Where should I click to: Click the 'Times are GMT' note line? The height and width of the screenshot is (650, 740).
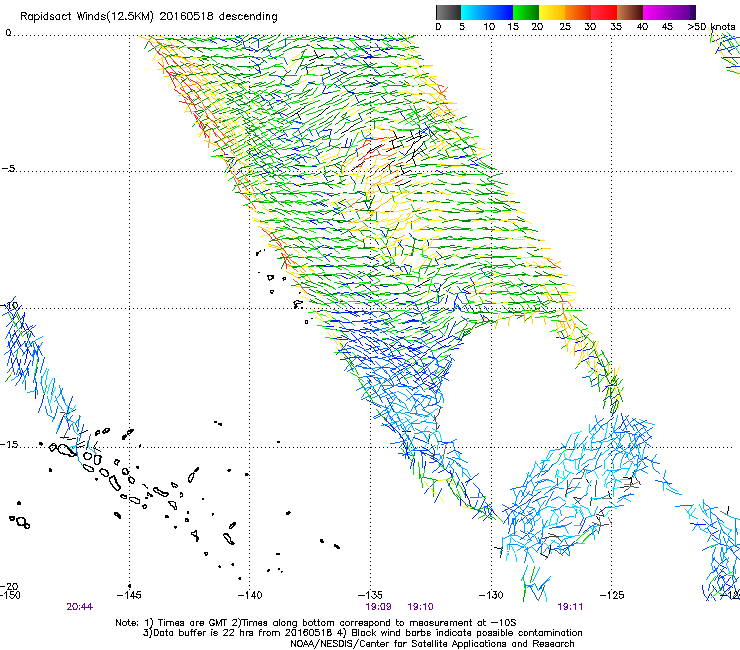pos(316,623)
